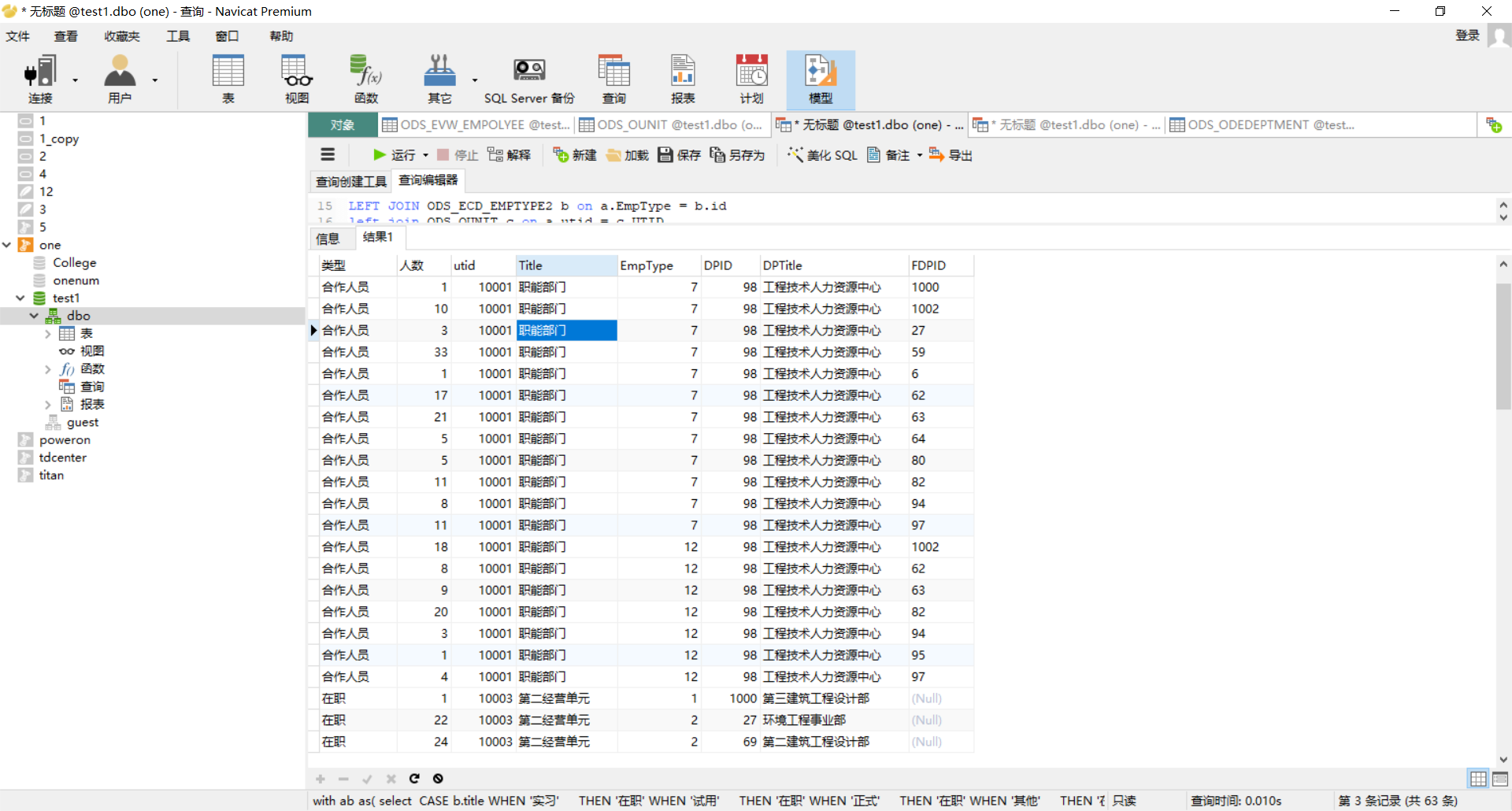Open the 文件 menu

pos(18,36)
